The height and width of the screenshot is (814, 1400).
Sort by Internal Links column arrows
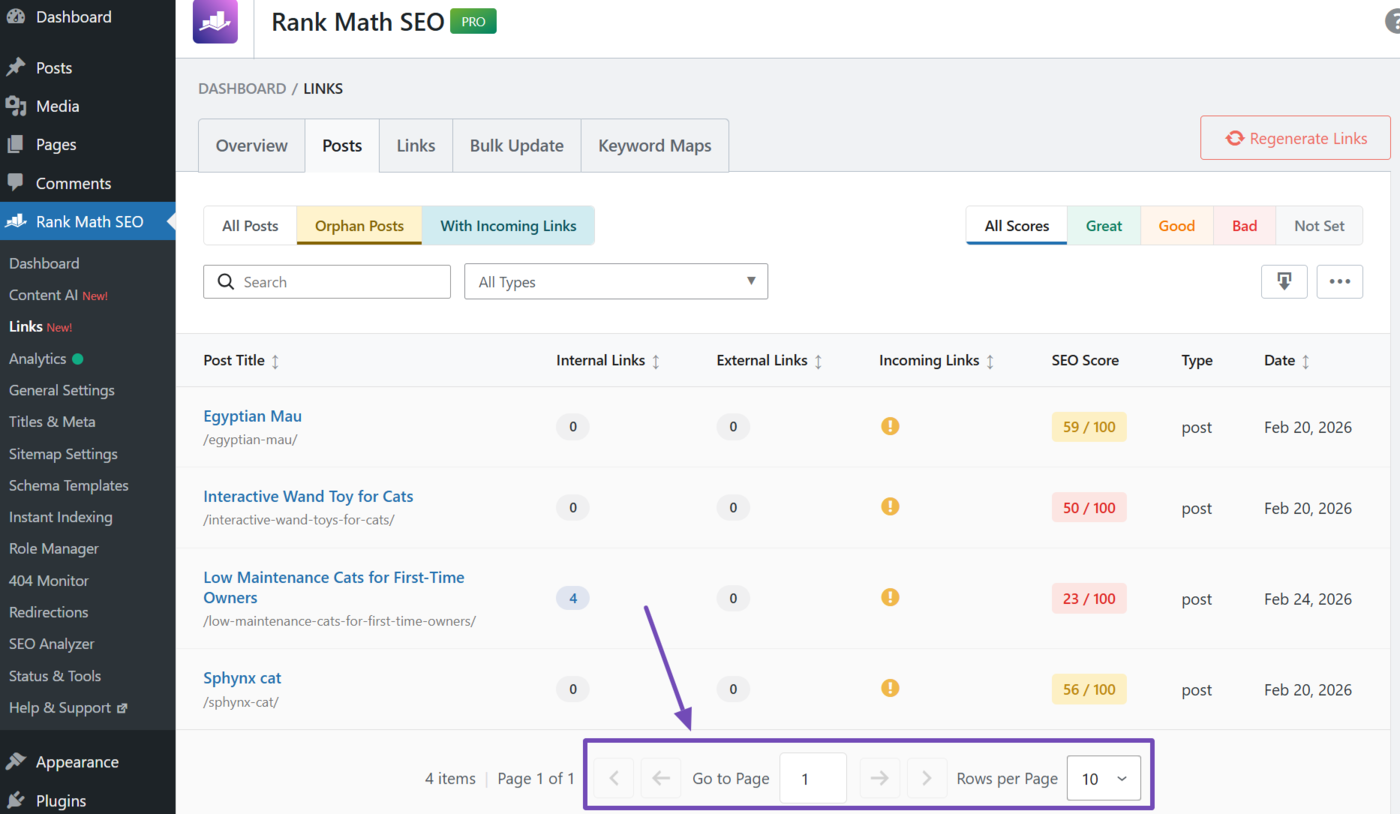(x=656, y=361)
